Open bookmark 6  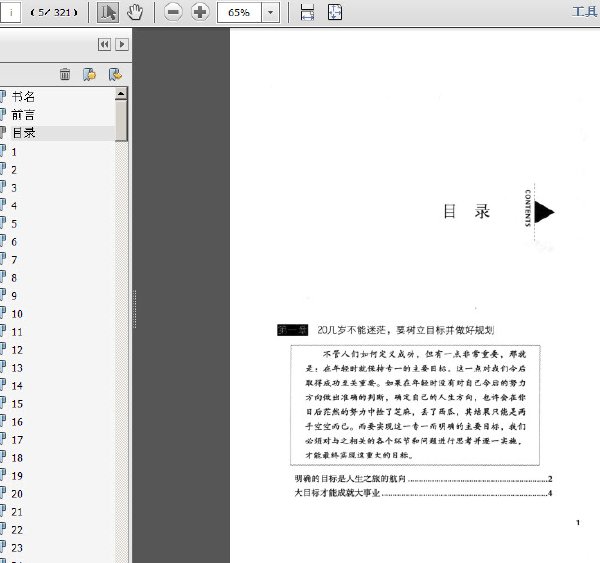coord(14,242)
